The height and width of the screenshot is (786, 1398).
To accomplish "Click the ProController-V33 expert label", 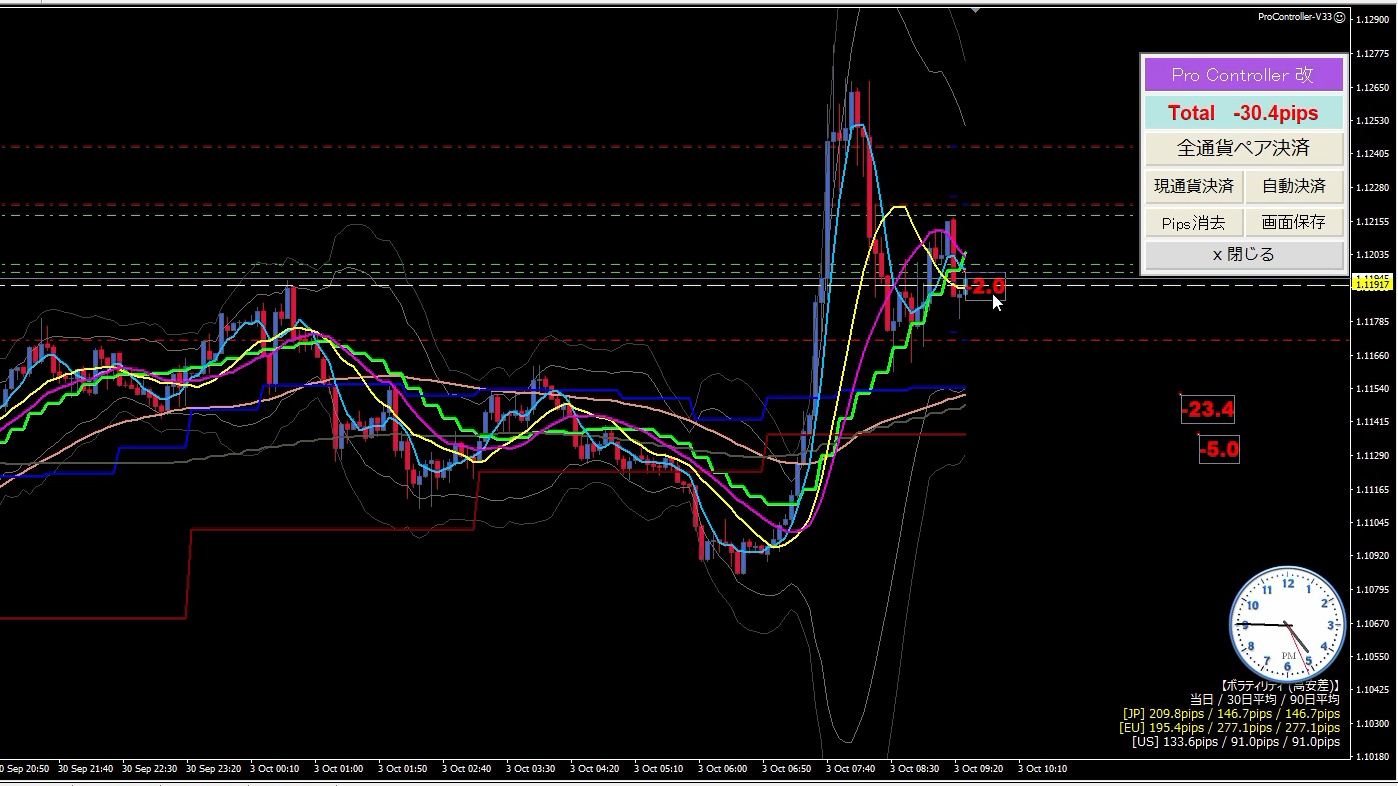I will pos(1294,17).
